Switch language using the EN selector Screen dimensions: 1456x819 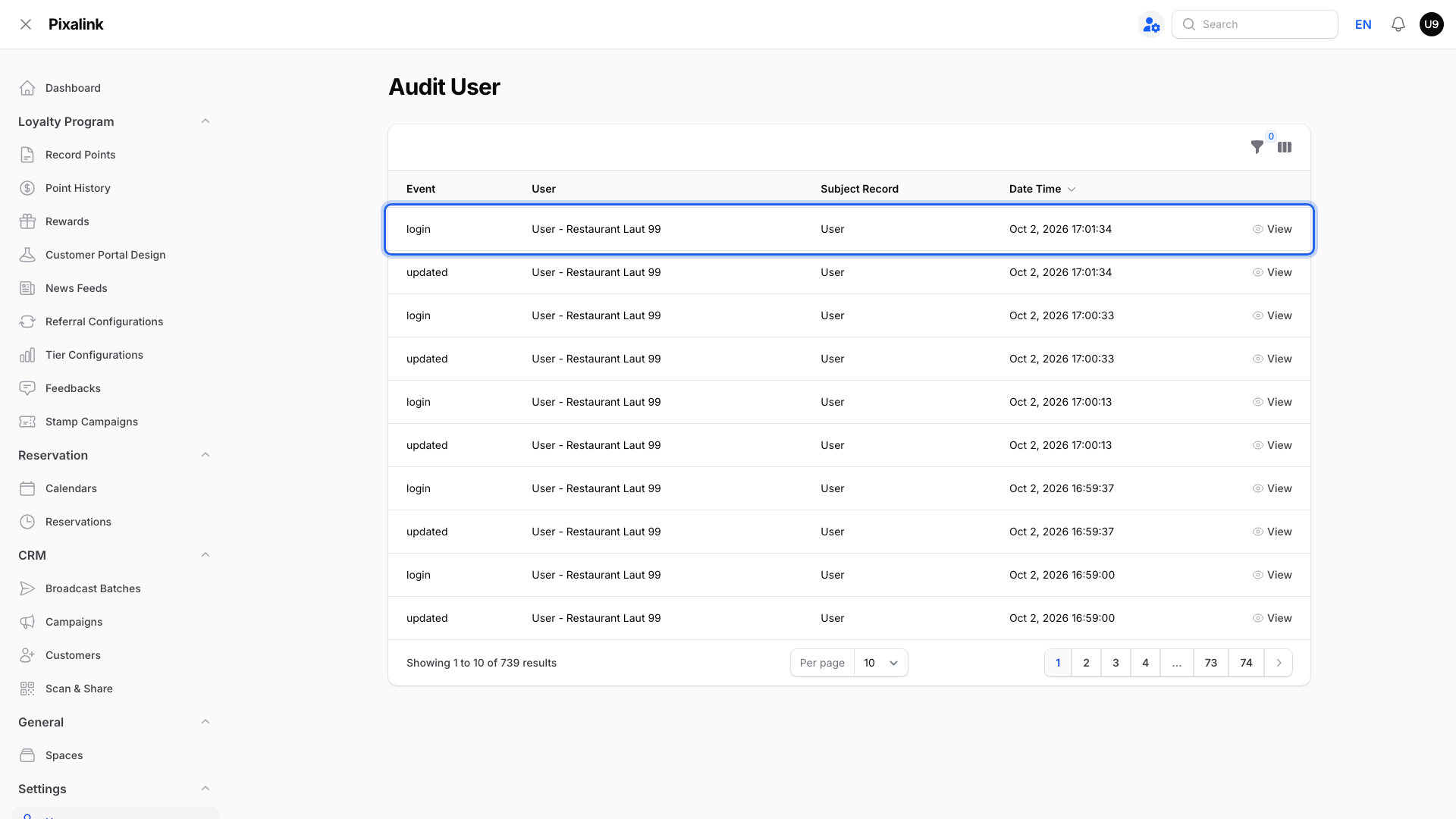point(1363,24)
